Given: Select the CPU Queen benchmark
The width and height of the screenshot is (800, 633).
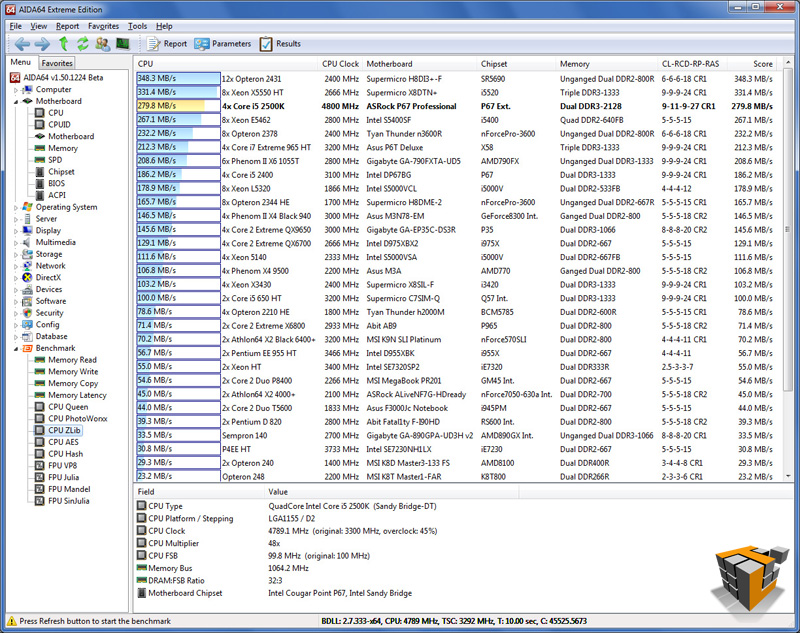Looking at the screenshot, I should pyautogui.click(x=68, y=407).
